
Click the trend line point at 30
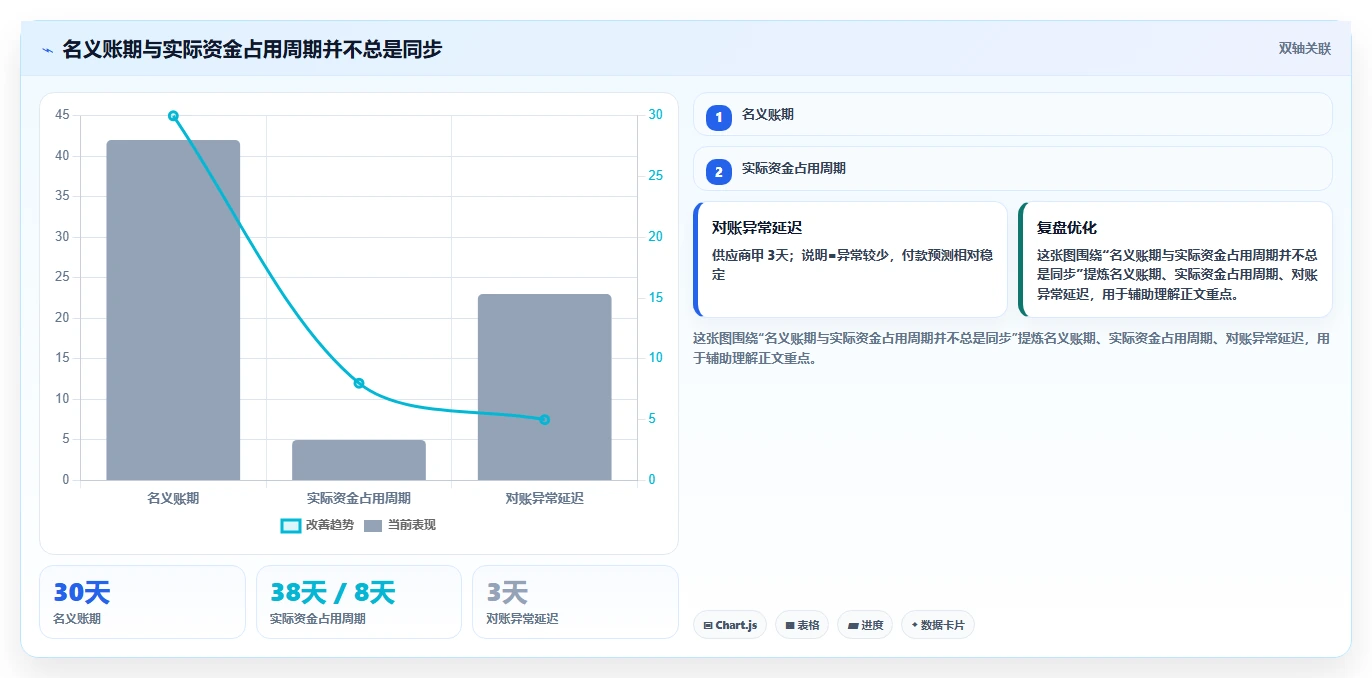click(x=173, y=116)
